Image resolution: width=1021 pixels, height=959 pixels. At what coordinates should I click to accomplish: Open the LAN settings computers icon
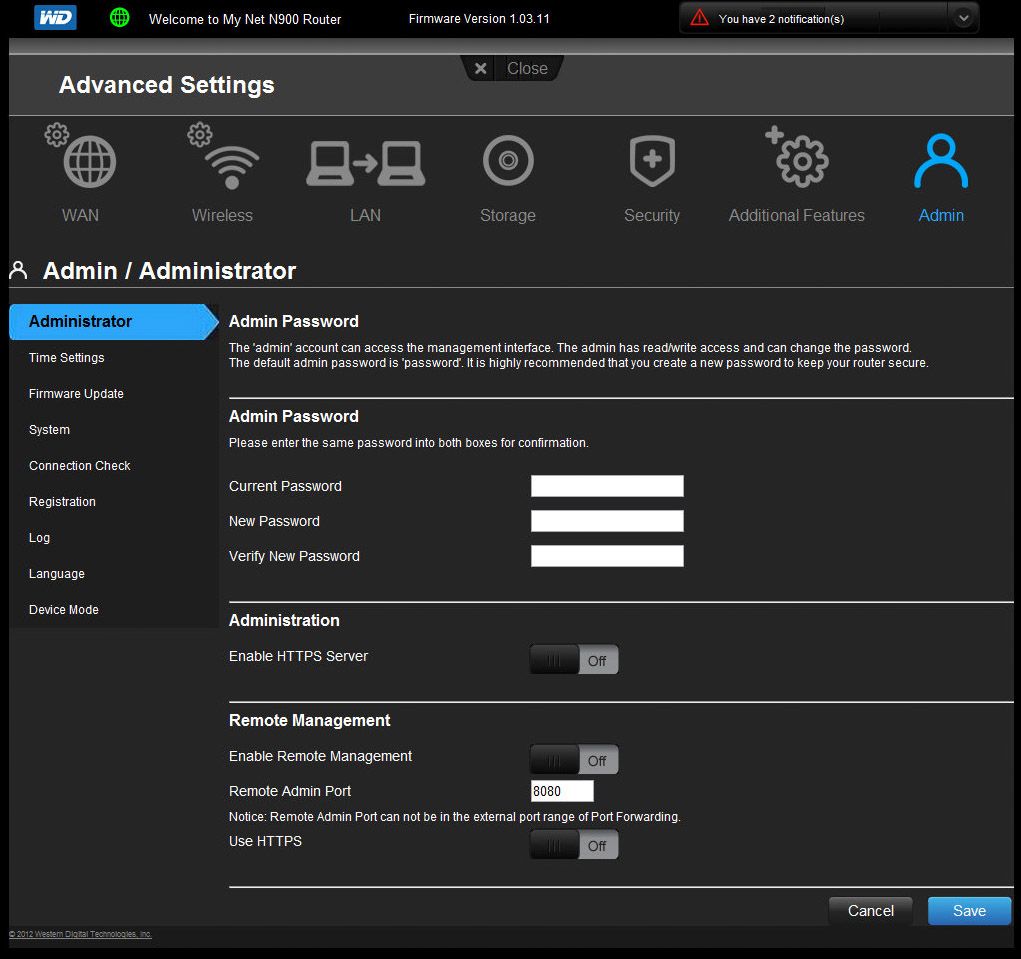(x=365, y=163)
